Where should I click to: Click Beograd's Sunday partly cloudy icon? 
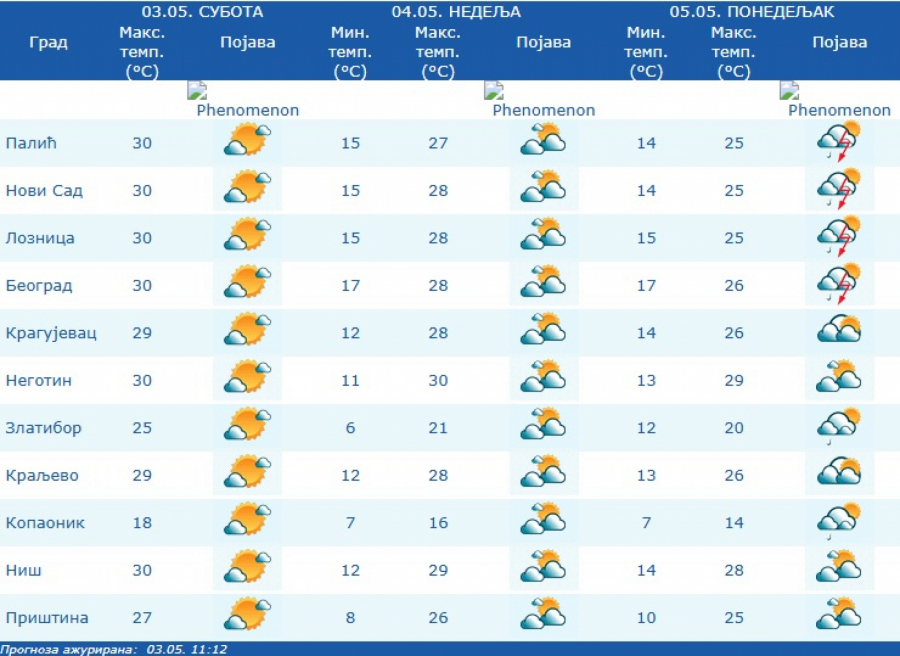click(543, 285)
